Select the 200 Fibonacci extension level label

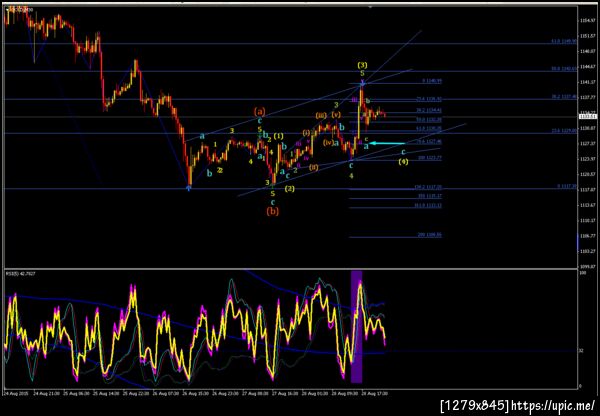tap(430, 235)
